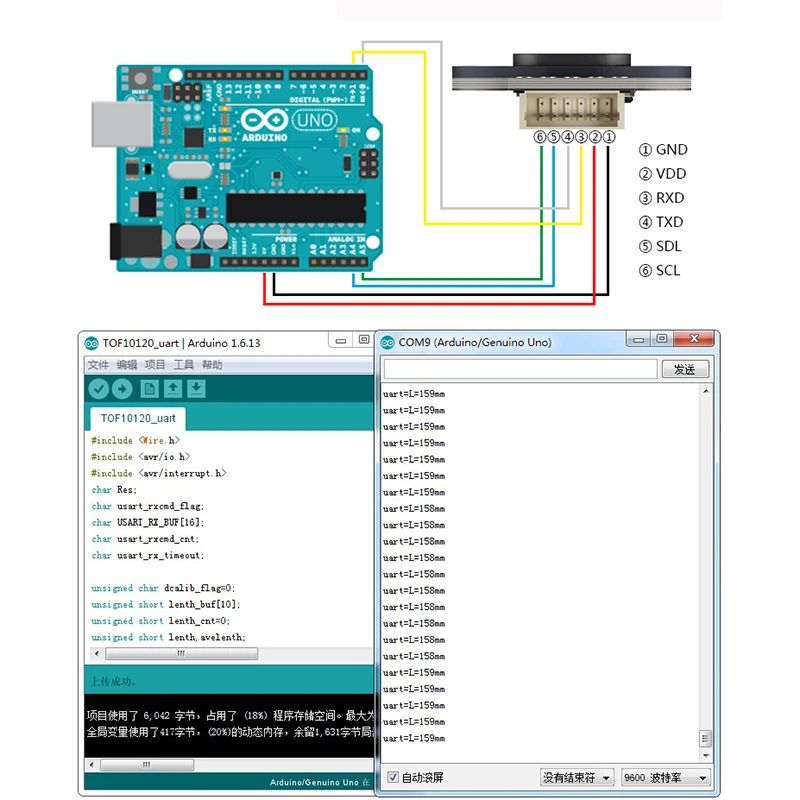Click the serial monitor scroll down arrow
This screenshot has height=800, width=800.
pyautogui.click(x=706, y=755)
